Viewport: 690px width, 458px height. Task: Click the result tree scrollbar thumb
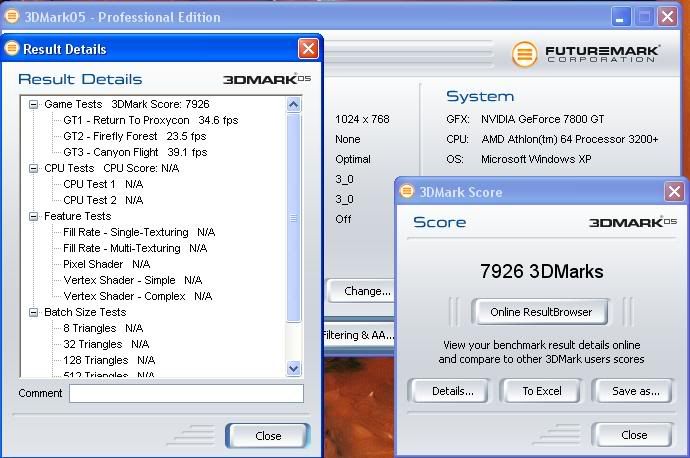294,218
